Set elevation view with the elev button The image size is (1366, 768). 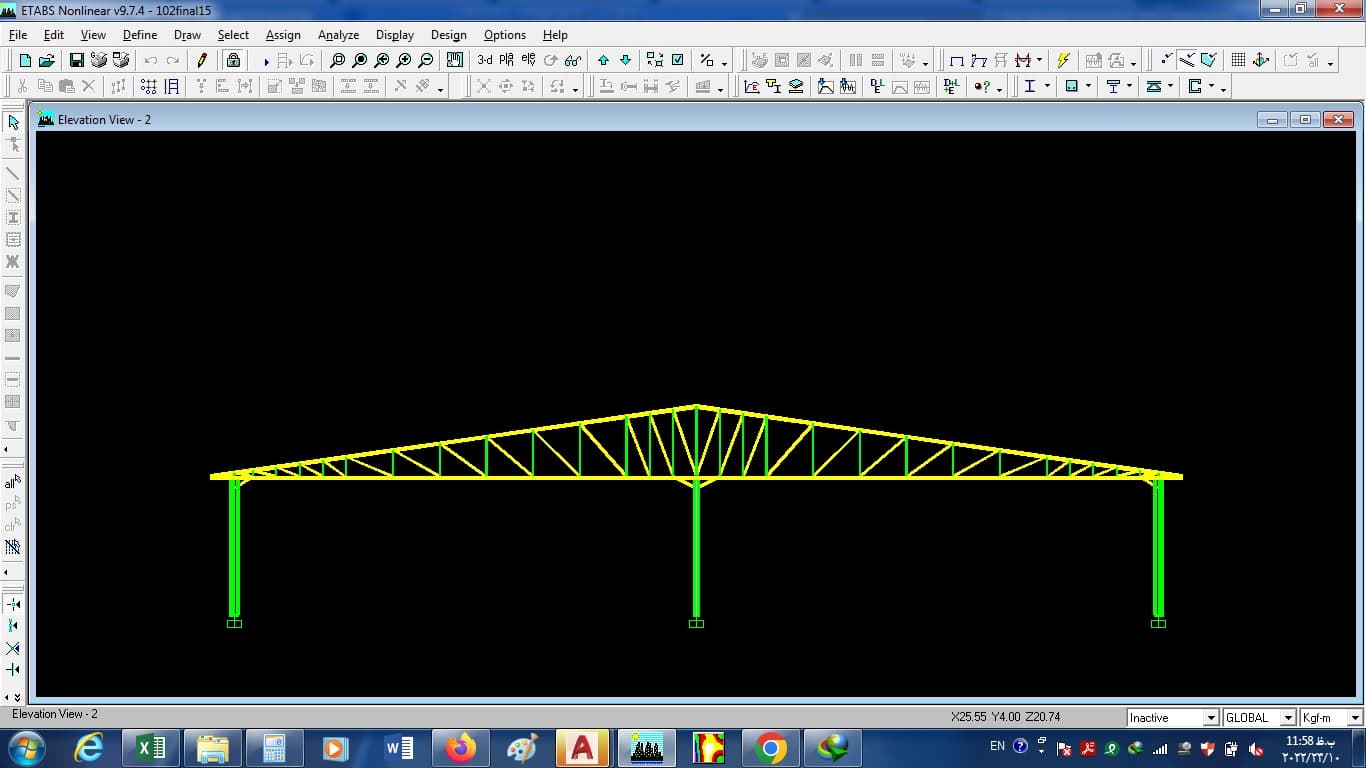tap(529, 60)
